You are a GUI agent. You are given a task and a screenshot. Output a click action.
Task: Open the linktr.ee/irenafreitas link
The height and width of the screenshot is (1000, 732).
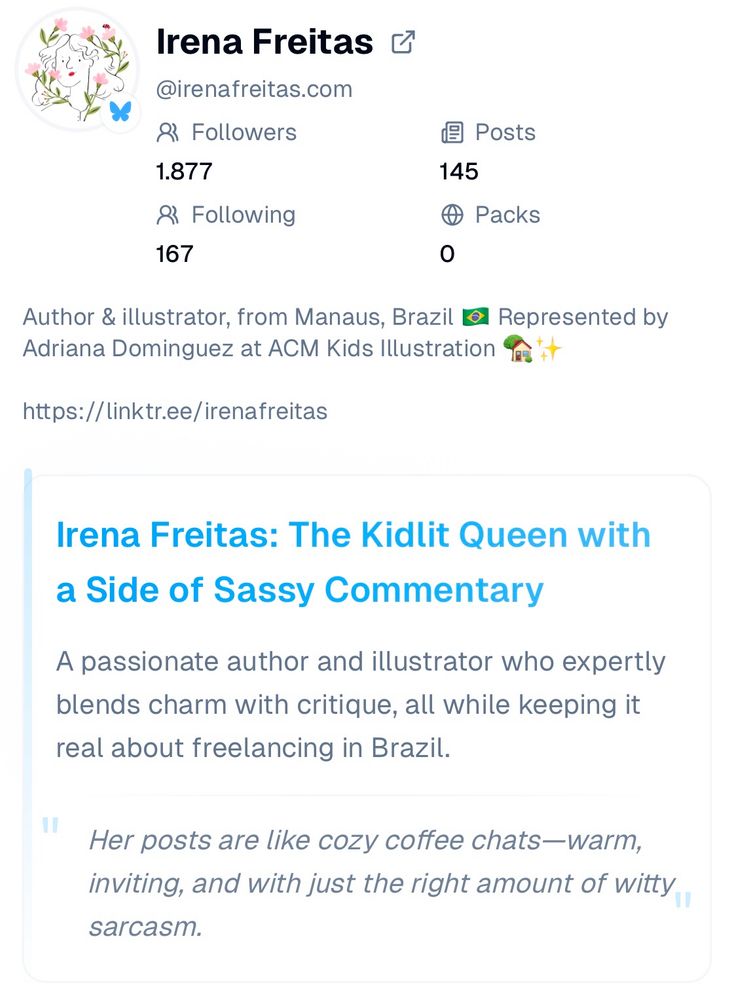point(175,411)
